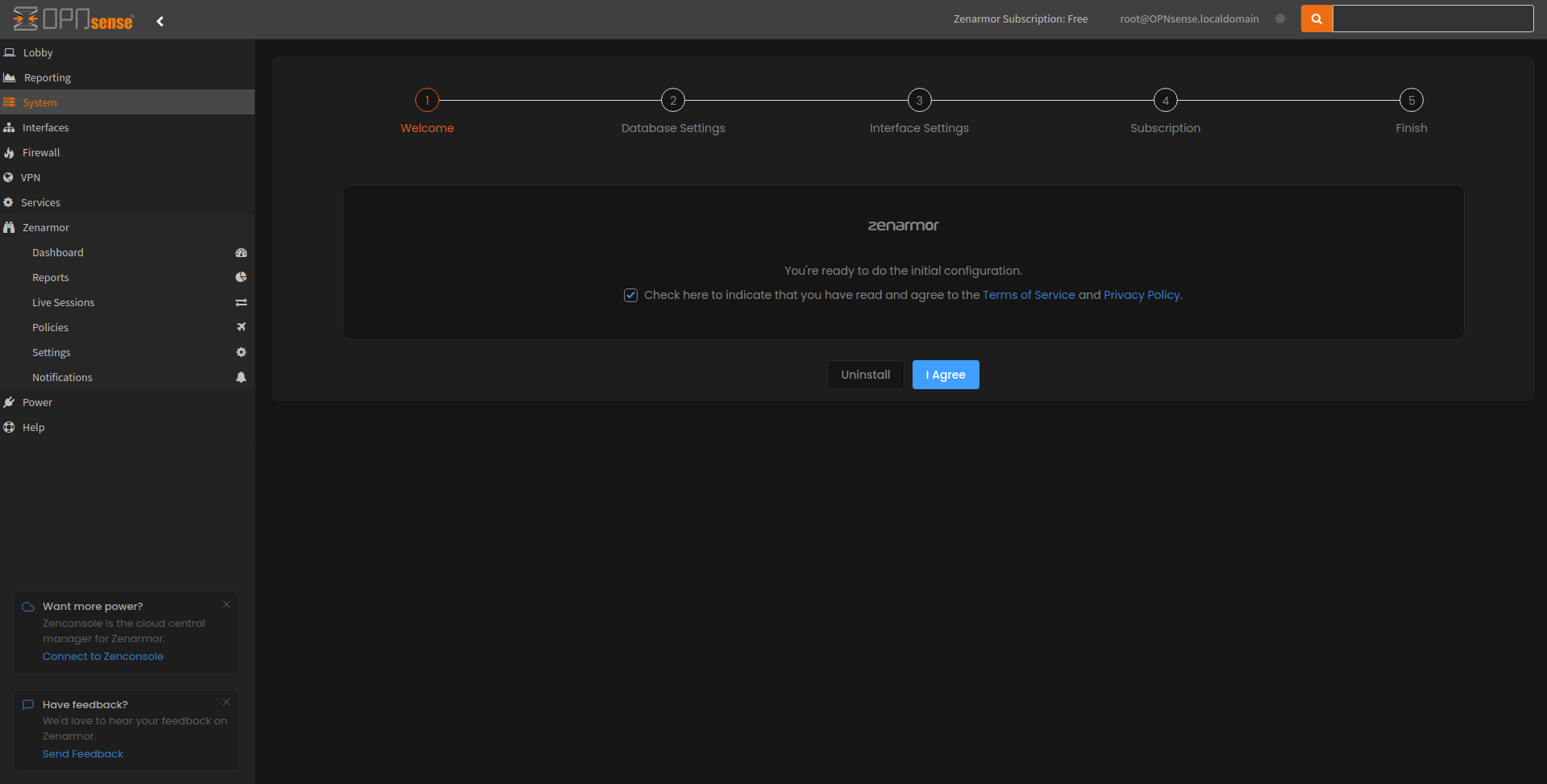Open Zenarmor Dashboard page
1547x784 pixels.
(127, 252)
